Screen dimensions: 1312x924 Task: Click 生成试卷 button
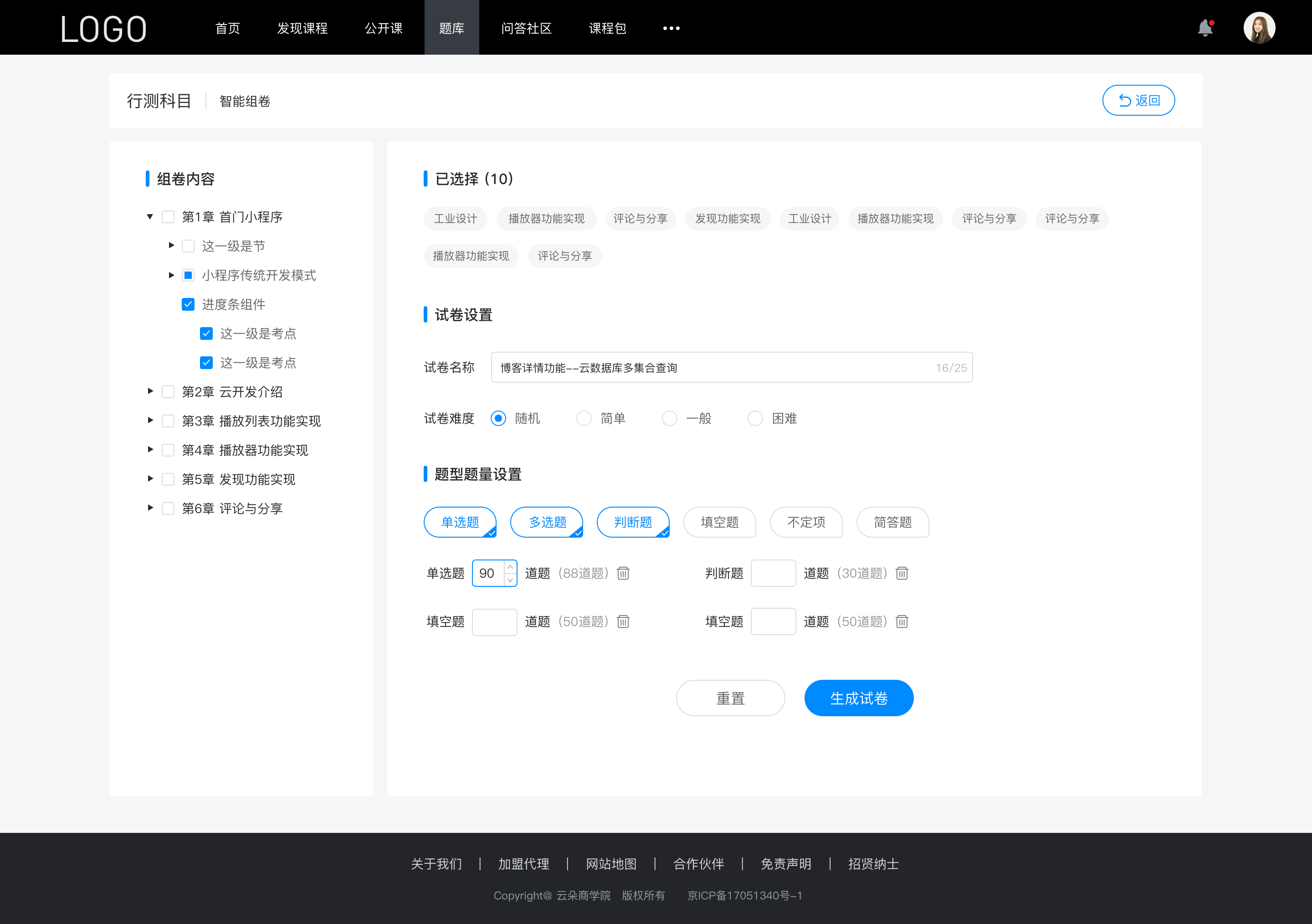click(857, 698)
